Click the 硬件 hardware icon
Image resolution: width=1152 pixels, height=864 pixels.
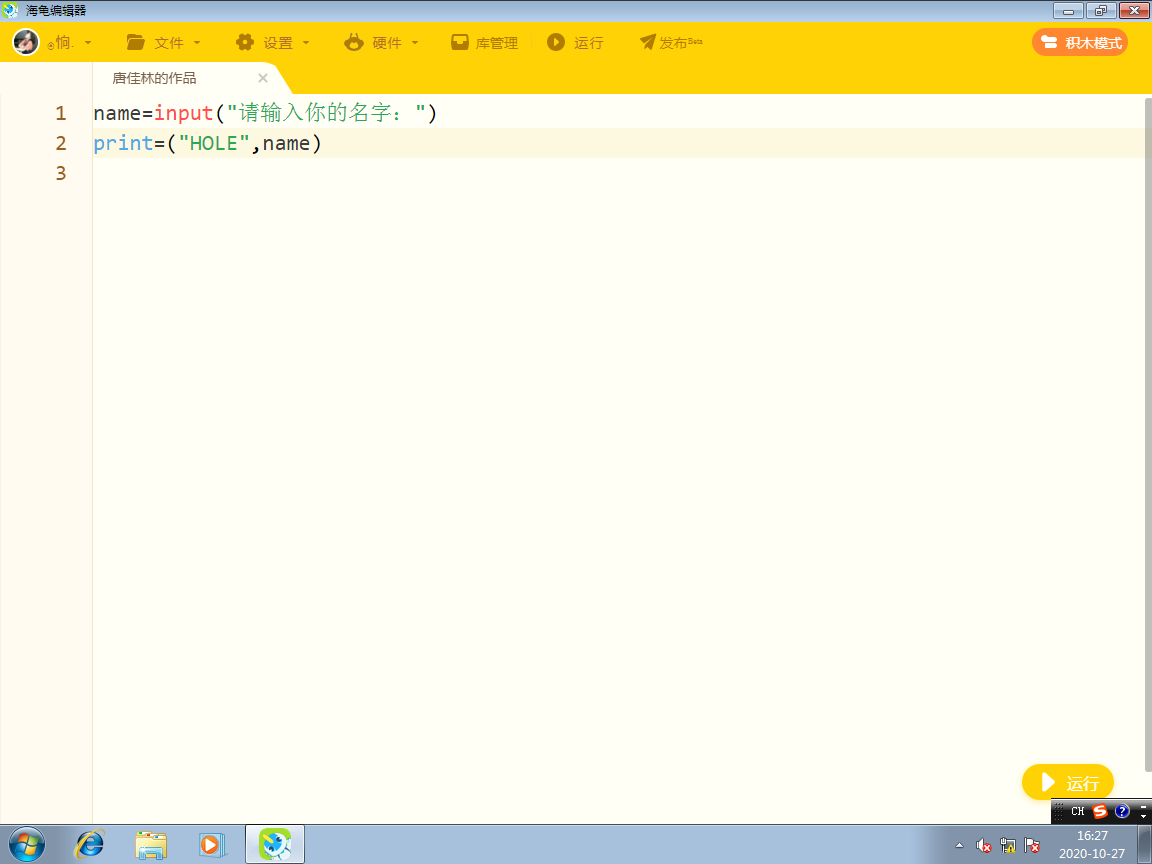pos(354,42)
